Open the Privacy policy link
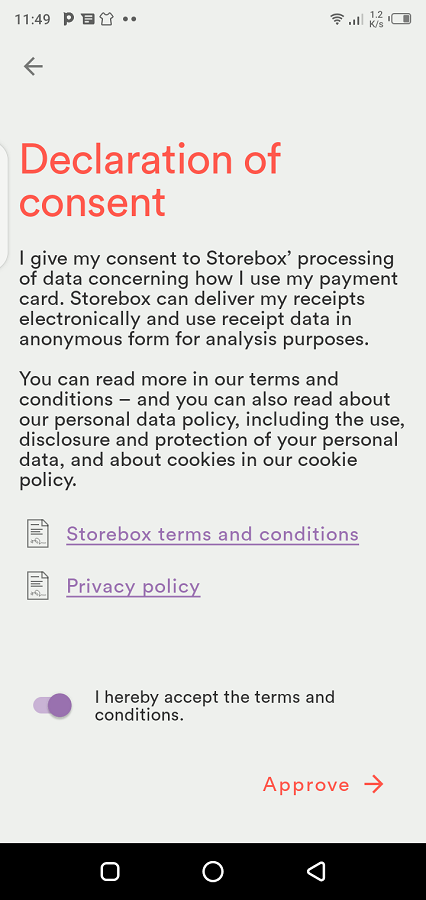Viewport: 426px width, 900px height. point(133,586)
